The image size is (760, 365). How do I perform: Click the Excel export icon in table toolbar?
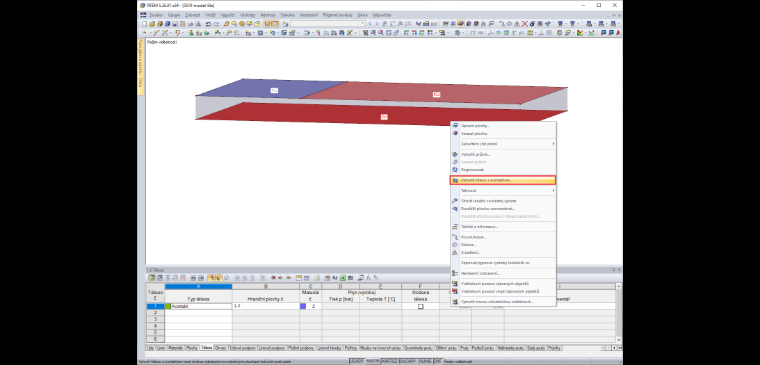coord(343,278)
